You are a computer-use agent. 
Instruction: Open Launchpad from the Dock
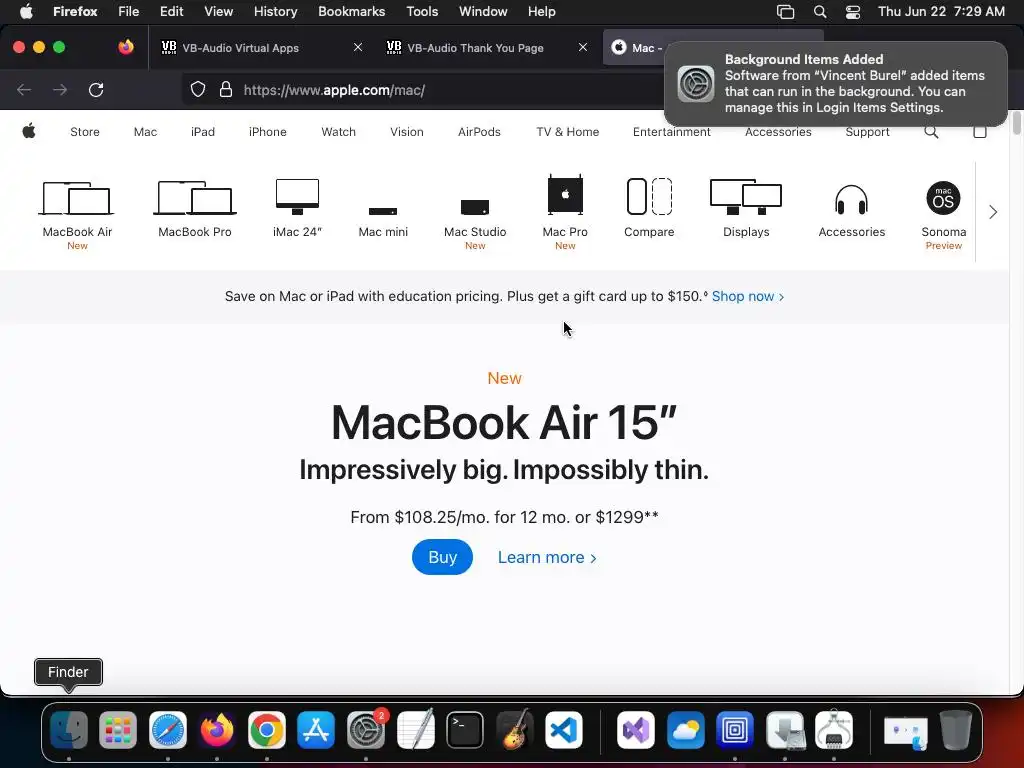coord(118,729)
